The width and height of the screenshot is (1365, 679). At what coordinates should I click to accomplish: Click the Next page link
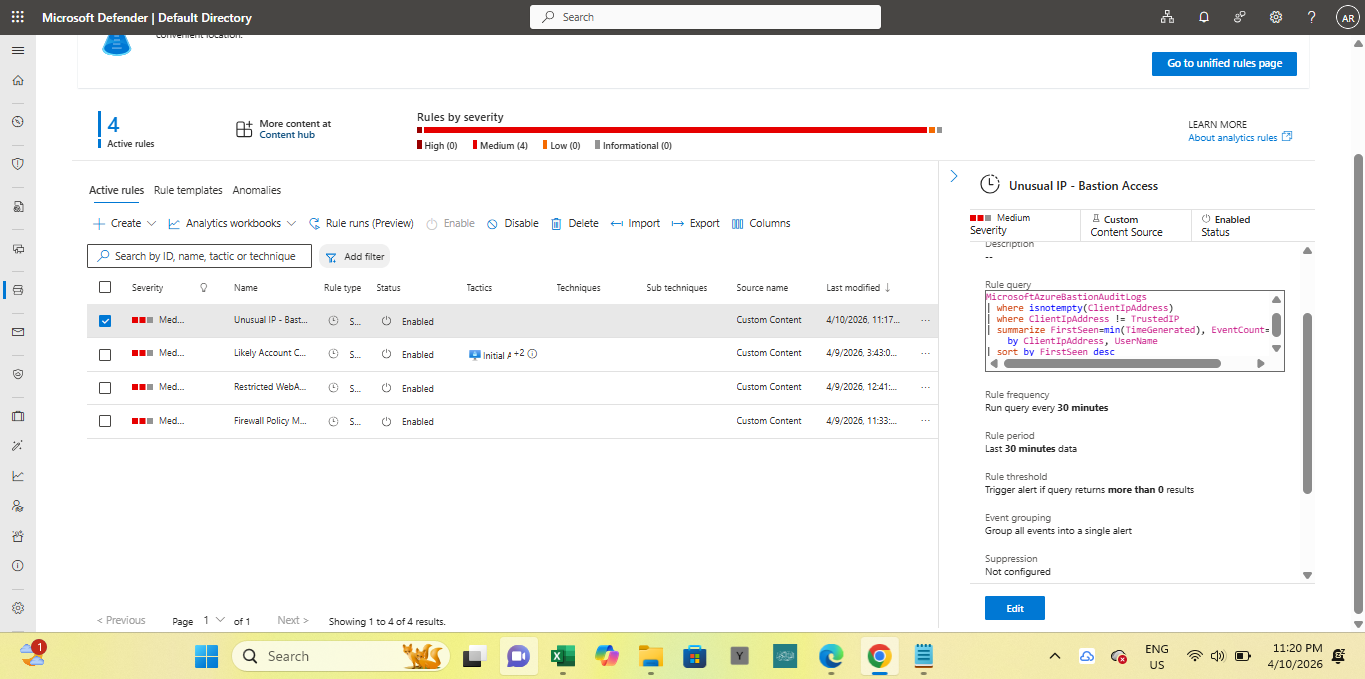pos(293,620)
